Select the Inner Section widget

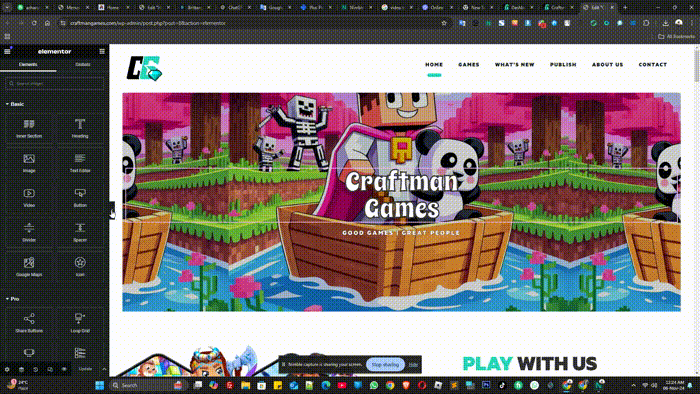pyautogui.click(x=29, y=128)
